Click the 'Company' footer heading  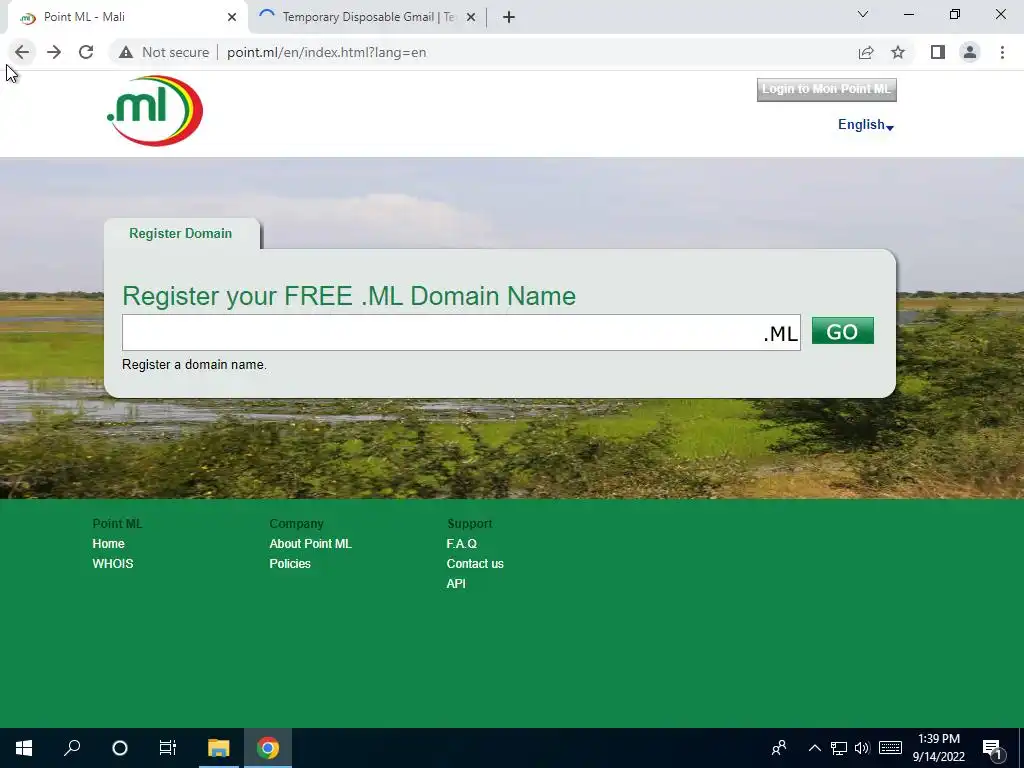pyautogui.click(x=296, y=524)
